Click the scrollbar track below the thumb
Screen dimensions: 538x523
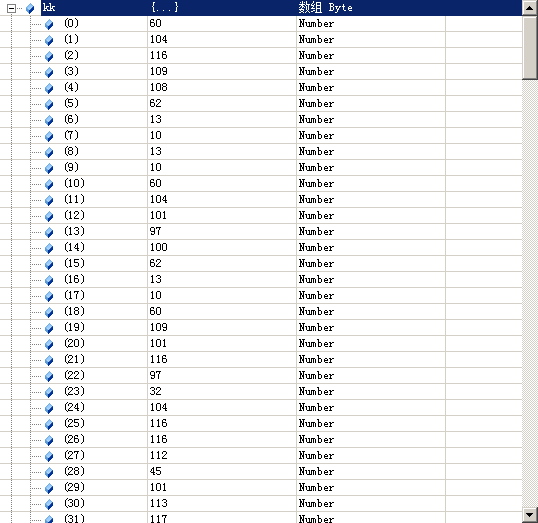[x=530, y=293]
